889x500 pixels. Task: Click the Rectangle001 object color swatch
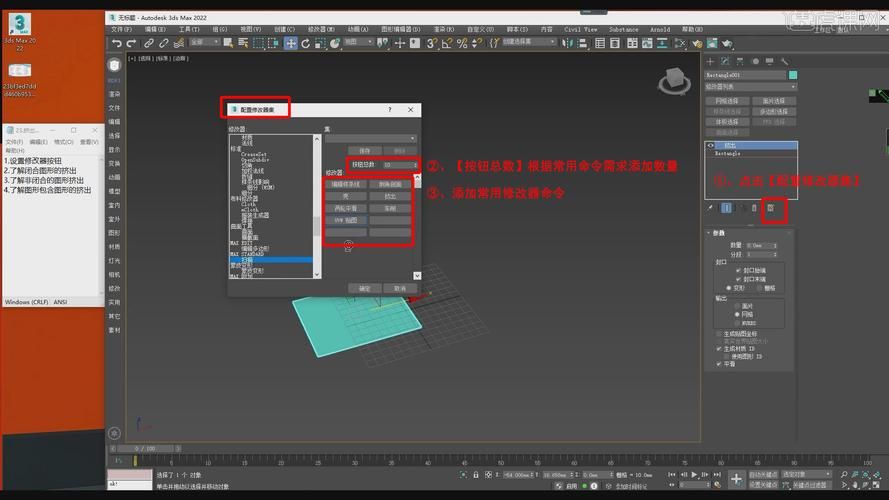tap(793, 75)
